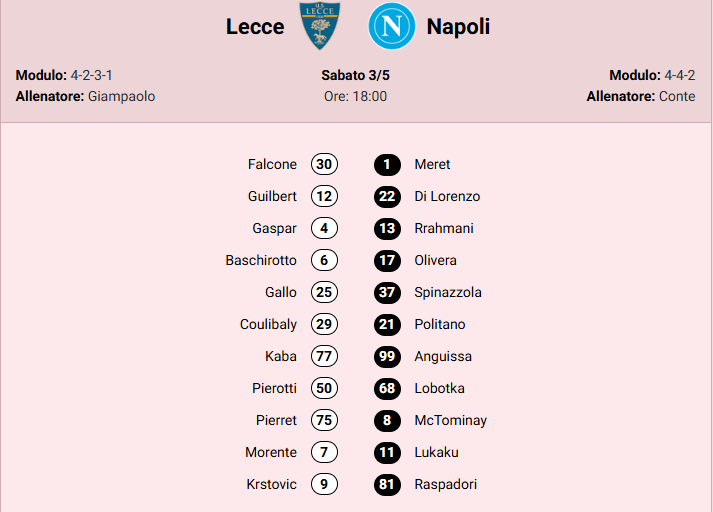Click the Lecce team name heading

click(x=255, y=27)
